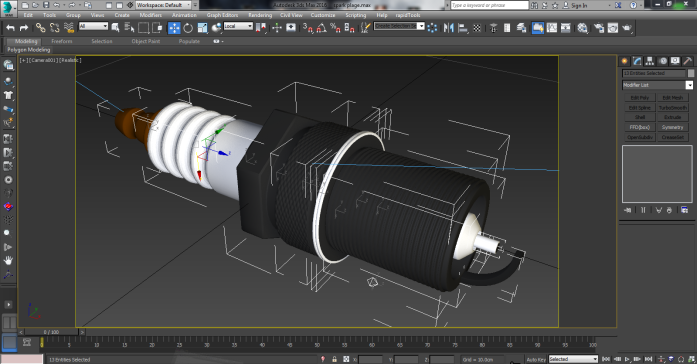Click the object color swatch beside the name field
Screen dimensions: 697x364
click(690, 73)
